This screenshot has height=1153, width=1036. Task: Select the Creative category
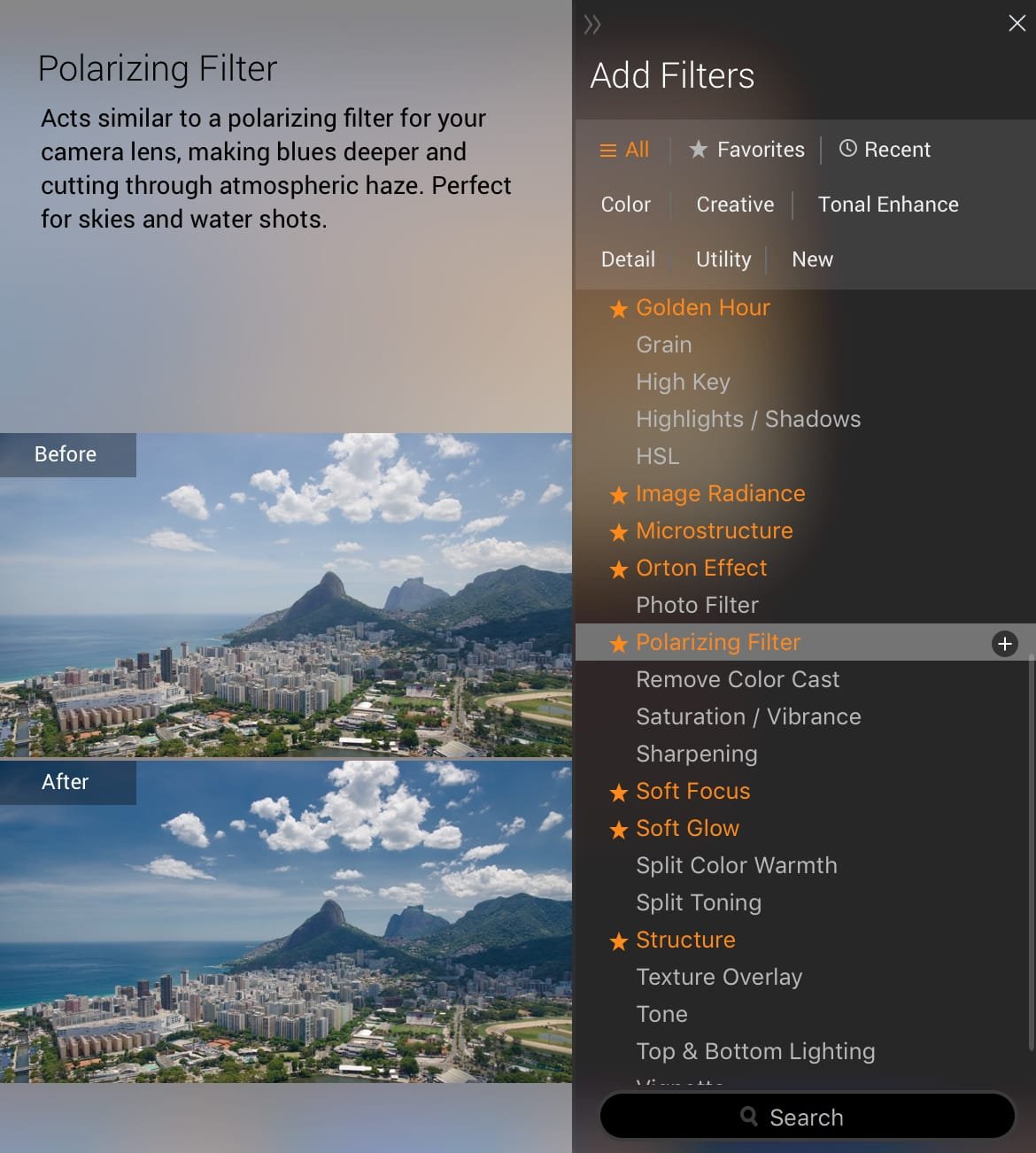(x=735, y=205)
